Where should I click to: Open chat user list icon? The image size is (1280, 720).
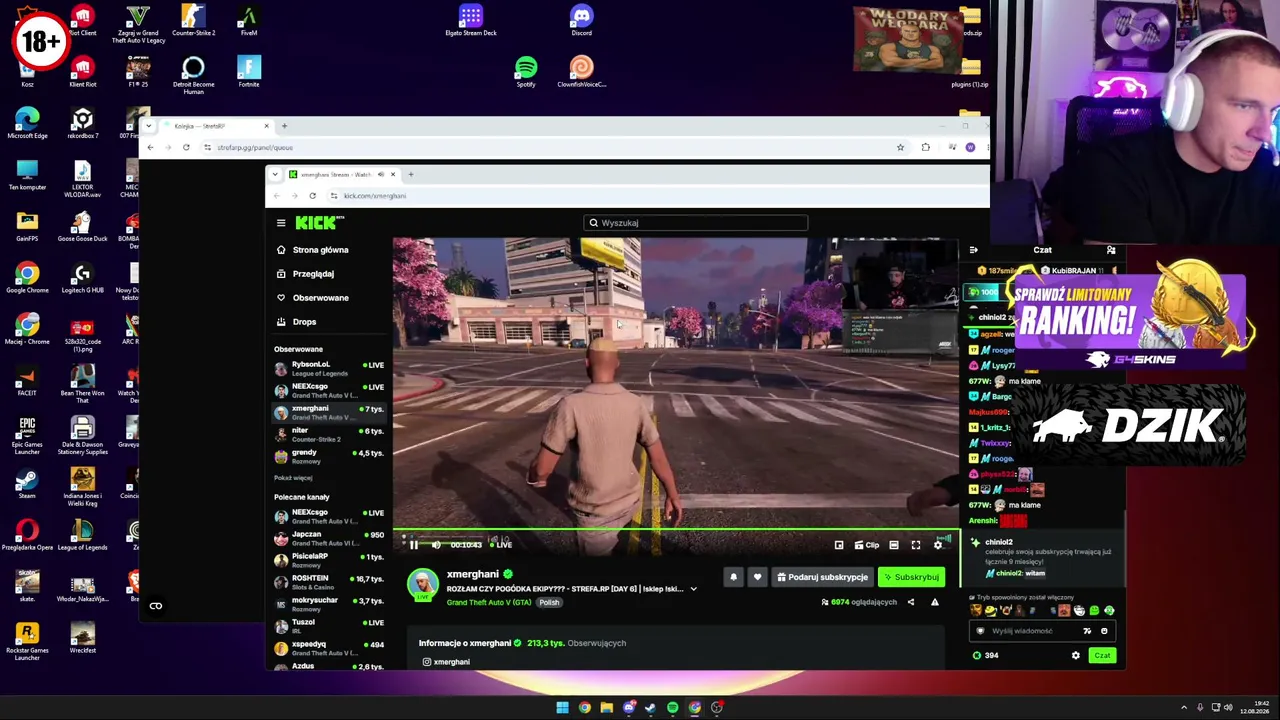pyautogui.click(x=1111, y=250)
